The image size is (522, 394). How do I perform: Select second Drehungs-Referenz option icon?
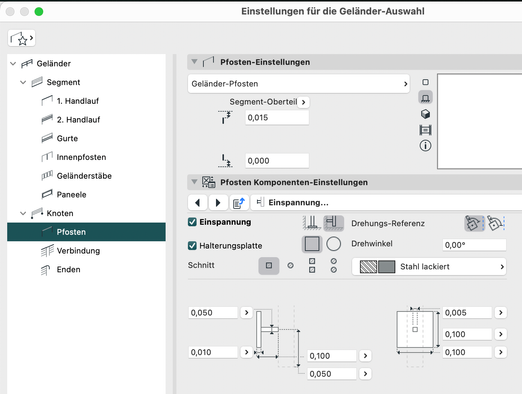click(496, 223)
